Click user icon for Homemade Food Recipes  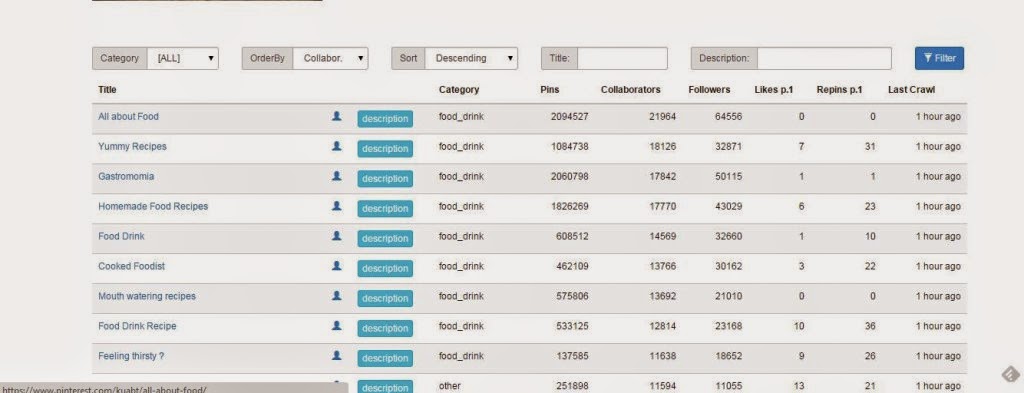click(336, 206)
